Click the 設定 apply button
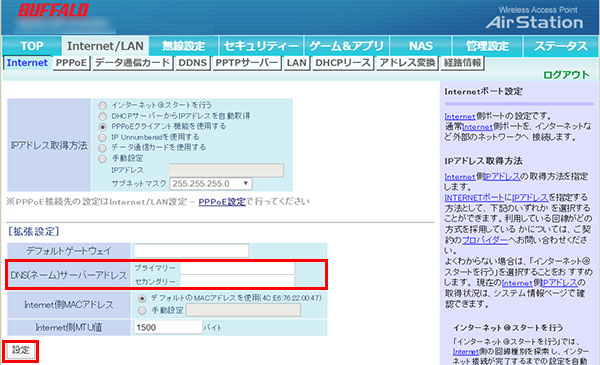The height and width of the screenshot is (365, 600). pyautogui.click(x=21, y=350)
